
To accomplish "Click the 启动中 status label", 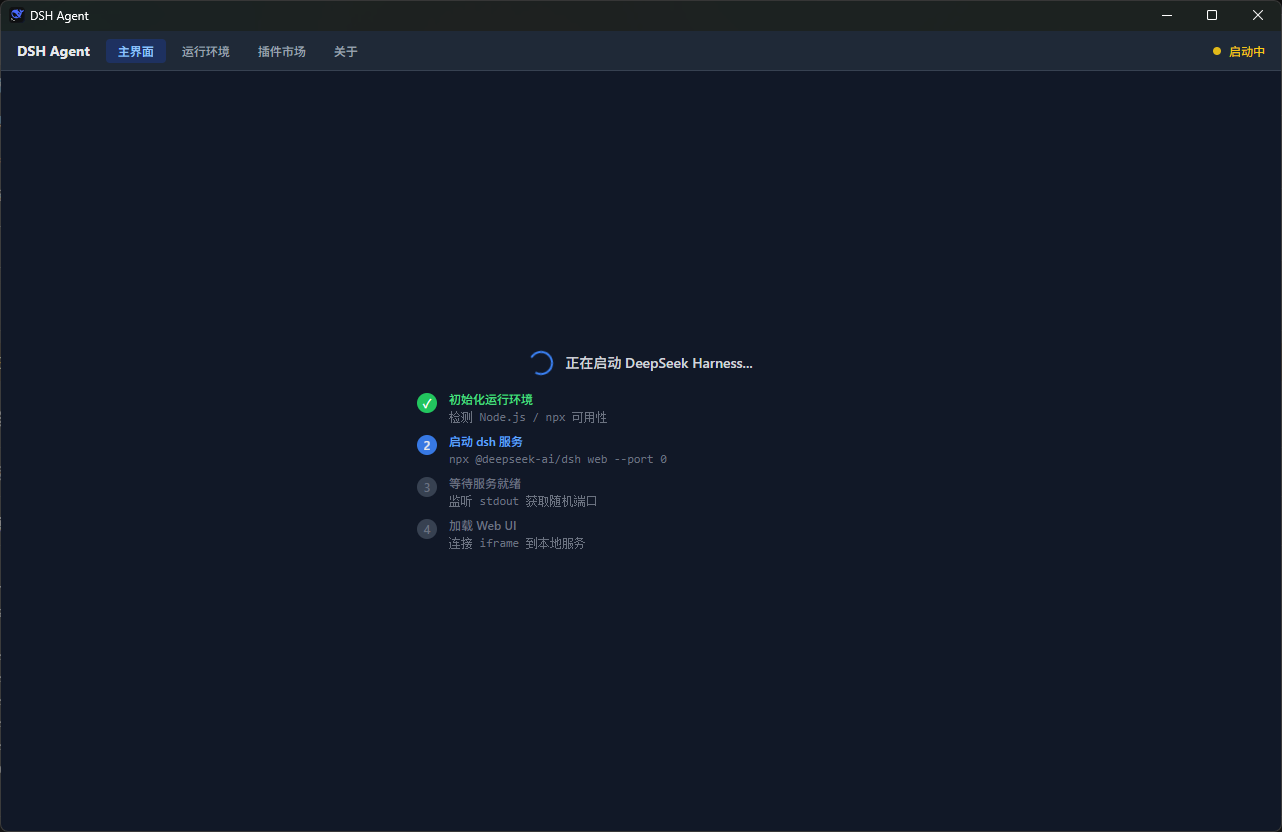I will [x=1247, y=51].
